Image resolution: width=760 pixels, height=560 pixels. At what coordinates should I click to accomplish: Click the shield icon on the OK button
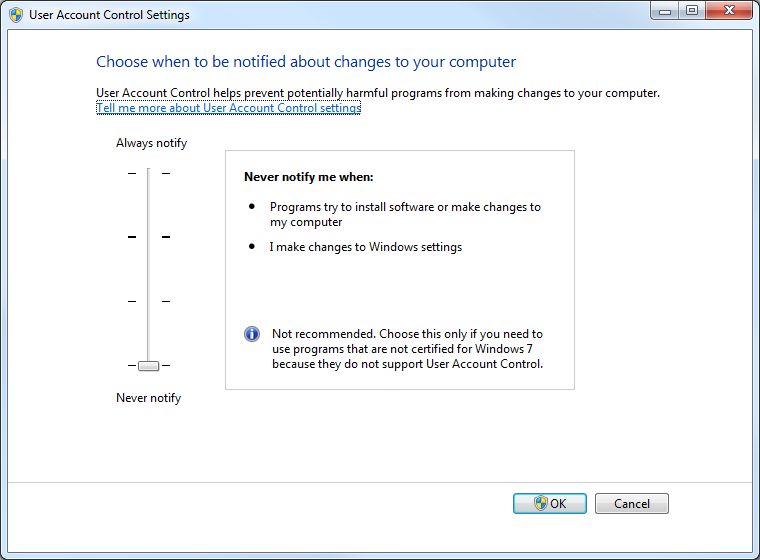541,503
